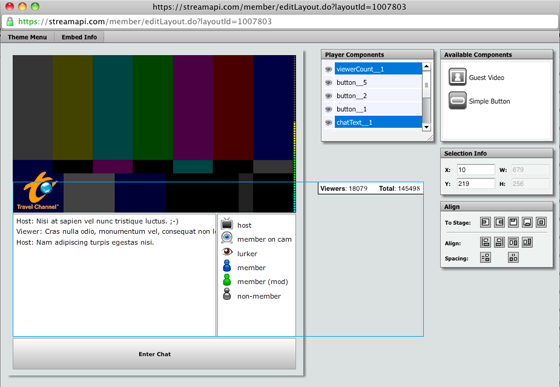Image resolution: width=560 pixels, height=387 pixels.
Task: Click the Player Components scrollbar thumb
Action: 426,85
